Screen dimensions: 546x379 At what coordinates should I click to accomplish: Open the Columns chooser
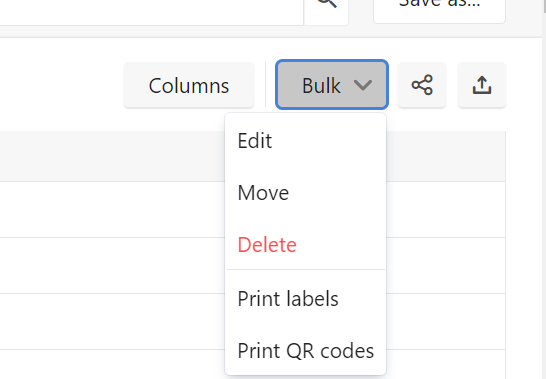pyautogui.click(x=189, y=85)
